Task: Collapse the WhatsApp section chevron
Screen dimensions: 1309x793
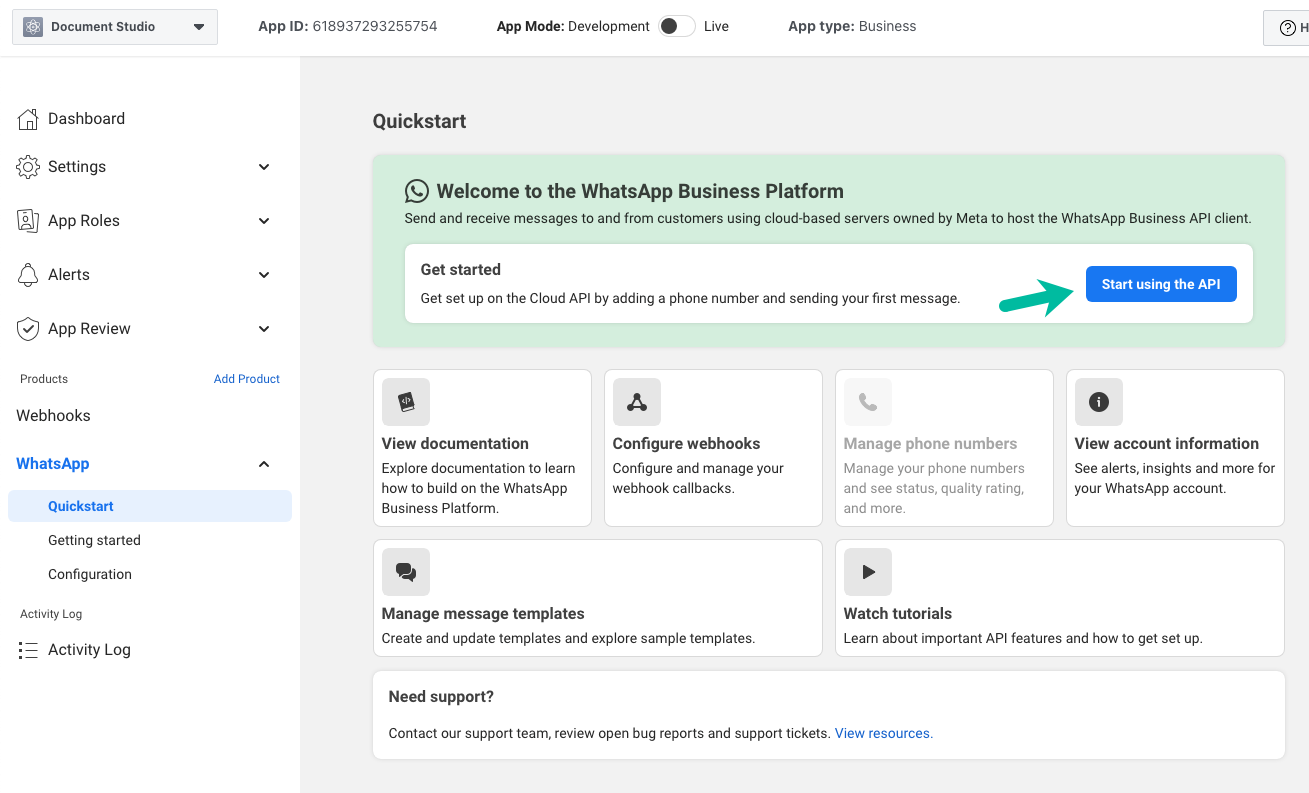Action: tap(264, 464)
